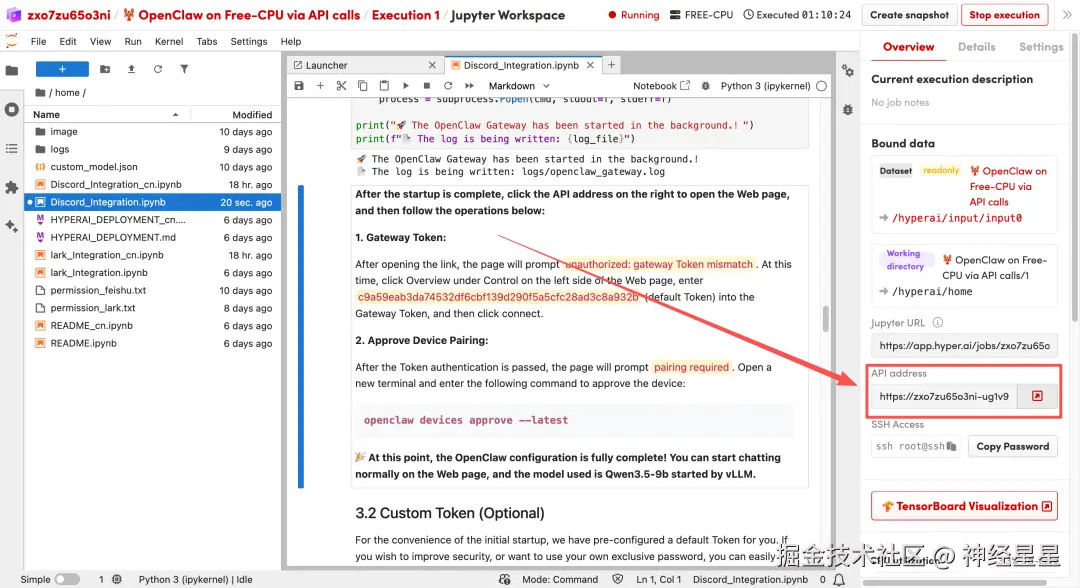Open the Kernel menu

click(x=169, y=41)
